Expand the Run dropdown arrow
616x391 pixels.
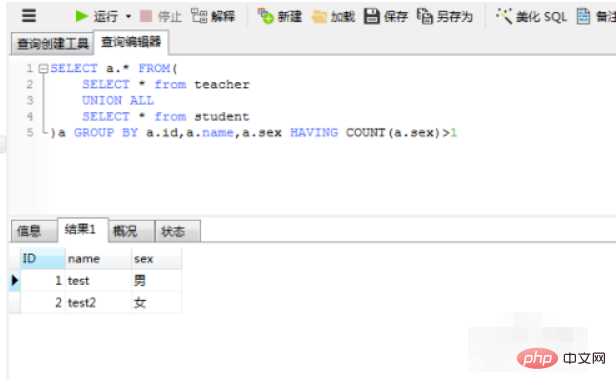(128, 17)
